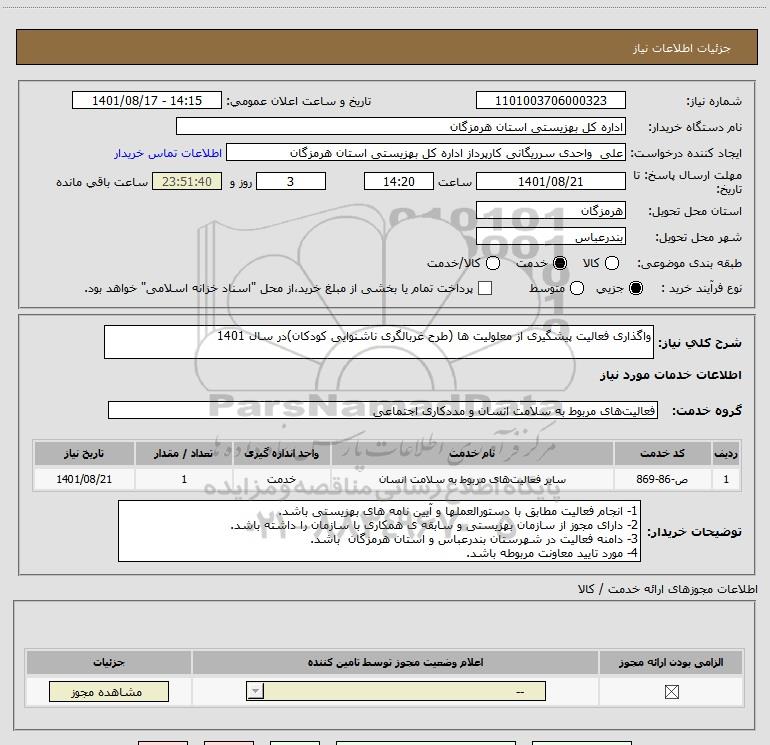Click general need description text box
The width and height of the screenshot is (770, 745).
(x=379, y=342)
